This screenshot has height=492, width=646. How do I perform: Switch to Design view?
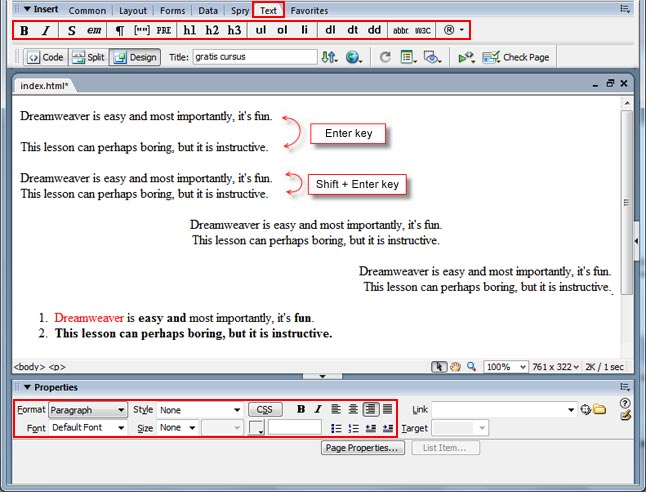pos(135,57)
